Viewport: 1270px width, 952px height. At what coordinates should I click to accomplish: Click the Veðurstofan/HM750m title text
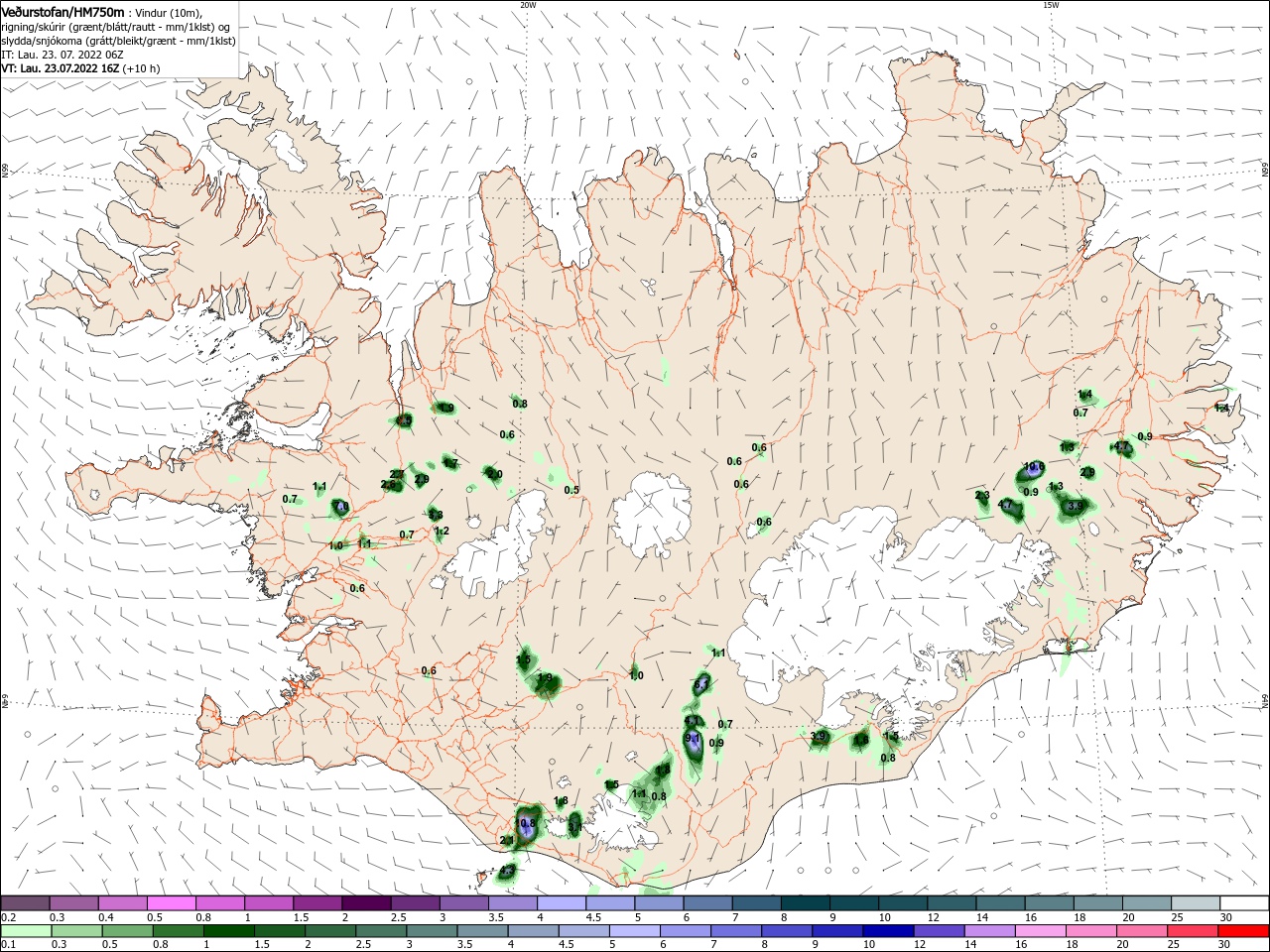pos(63,11)
